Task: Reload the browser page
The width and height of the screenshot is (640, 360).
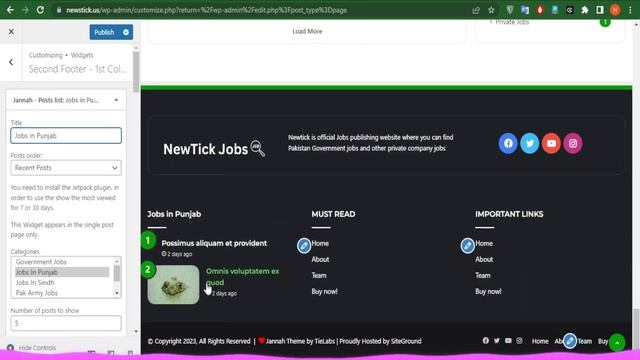Action: (x=40, y=10)
